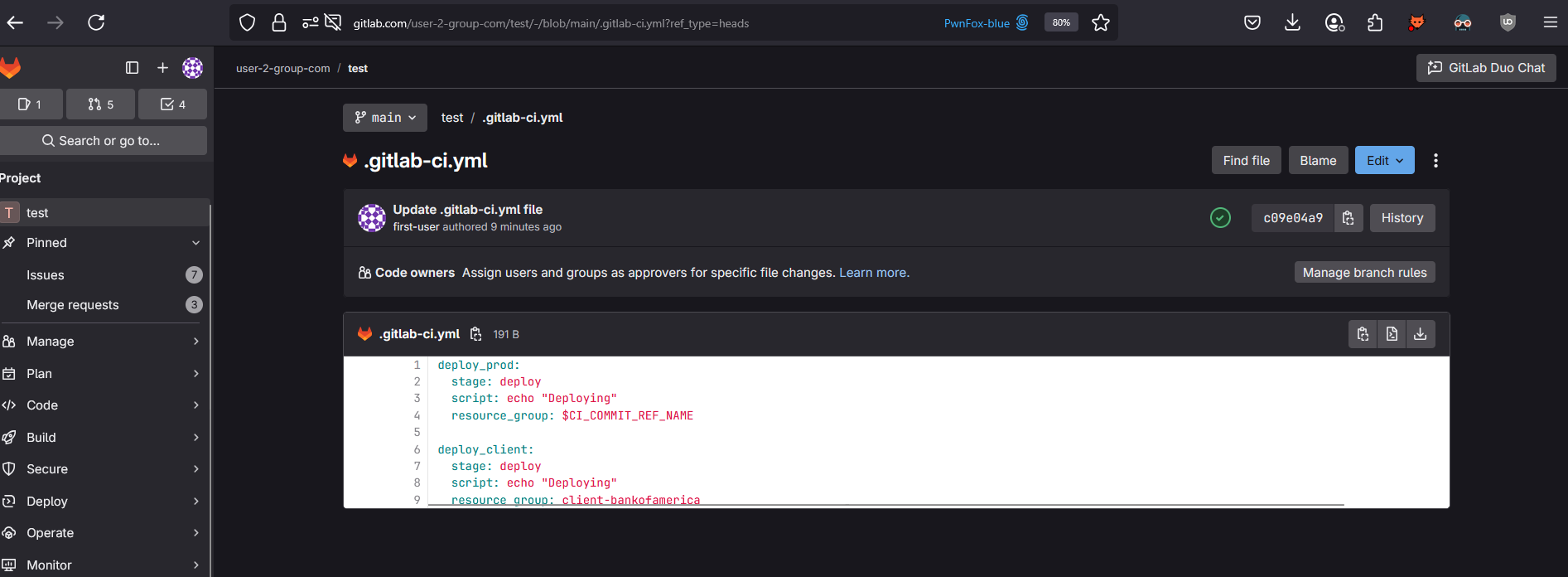Copy the file path icon
This screenshot has width=1568, height=577.
pos(475,334)
